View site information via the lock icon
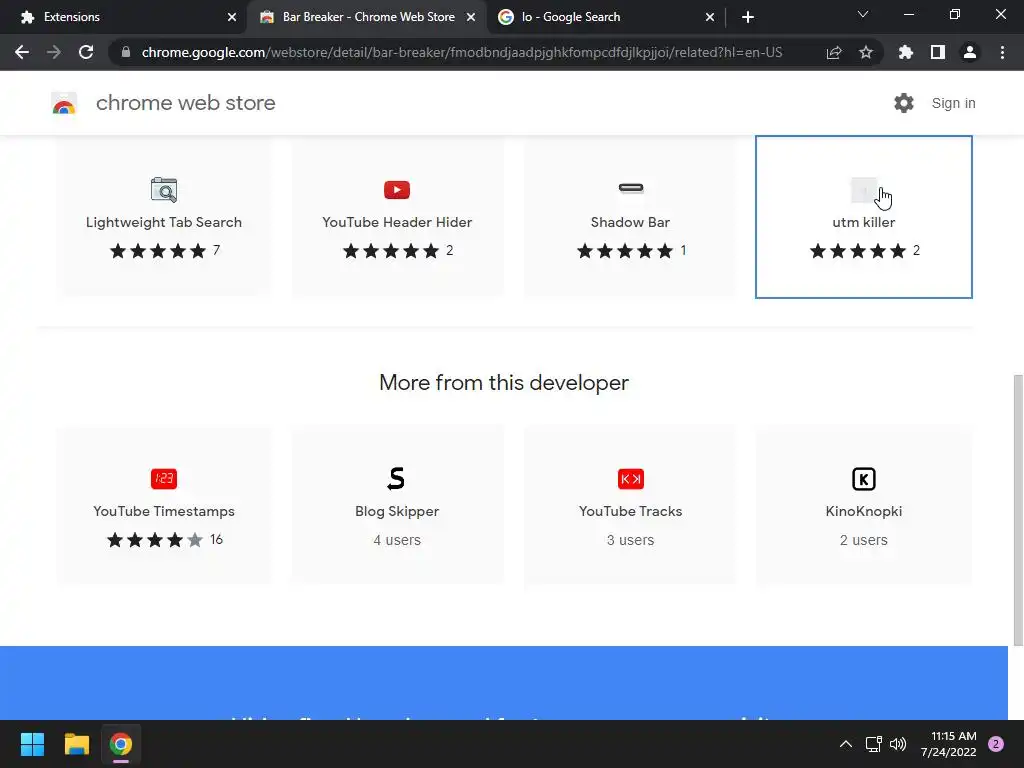 coord(126,52)
